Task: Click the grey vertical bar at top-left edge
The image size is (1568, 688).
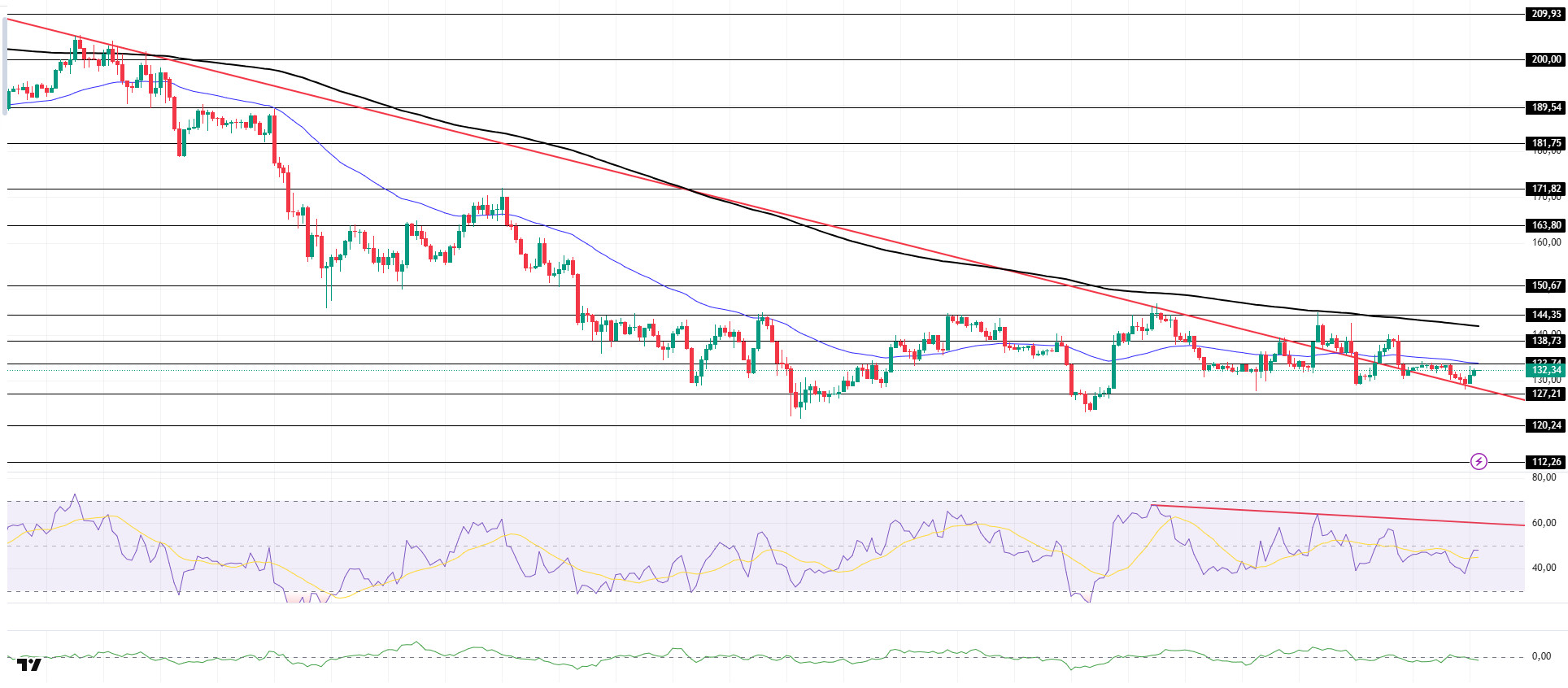Action: pos(5,65)
